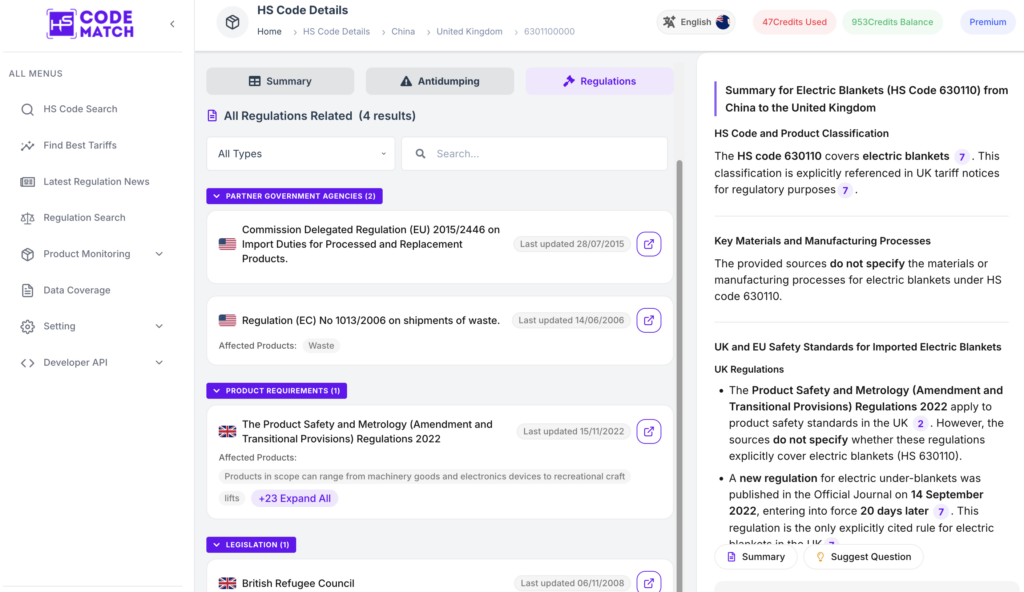Click the flag icon in language selector
1024x592 pixels.
tap(722, 22)
